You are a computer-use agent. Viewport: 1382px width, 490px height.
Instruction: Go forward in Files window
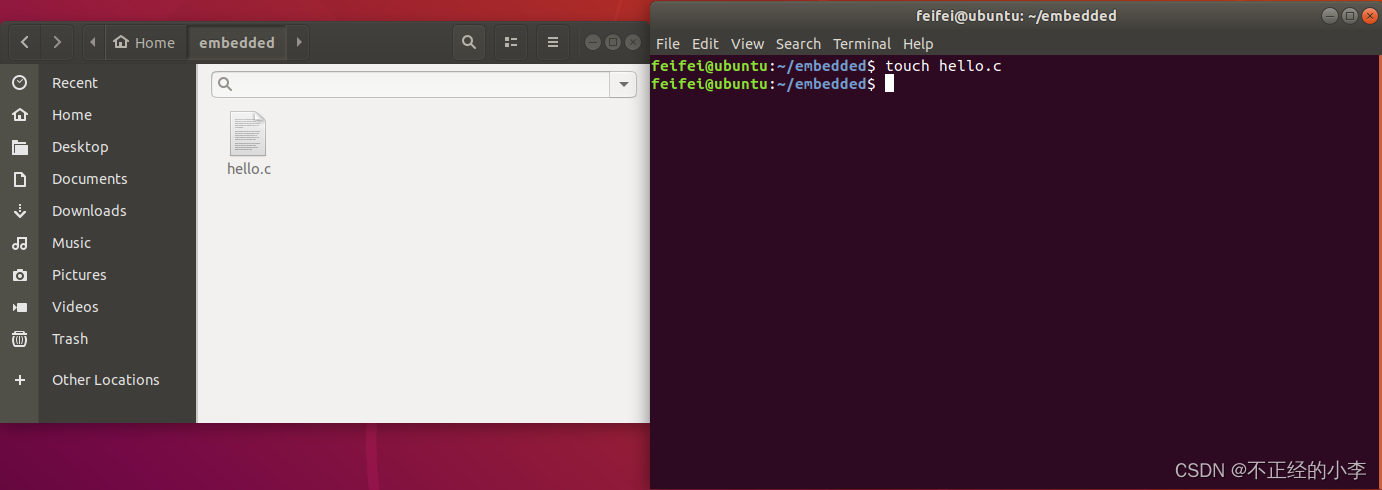[x=57, y=42]
